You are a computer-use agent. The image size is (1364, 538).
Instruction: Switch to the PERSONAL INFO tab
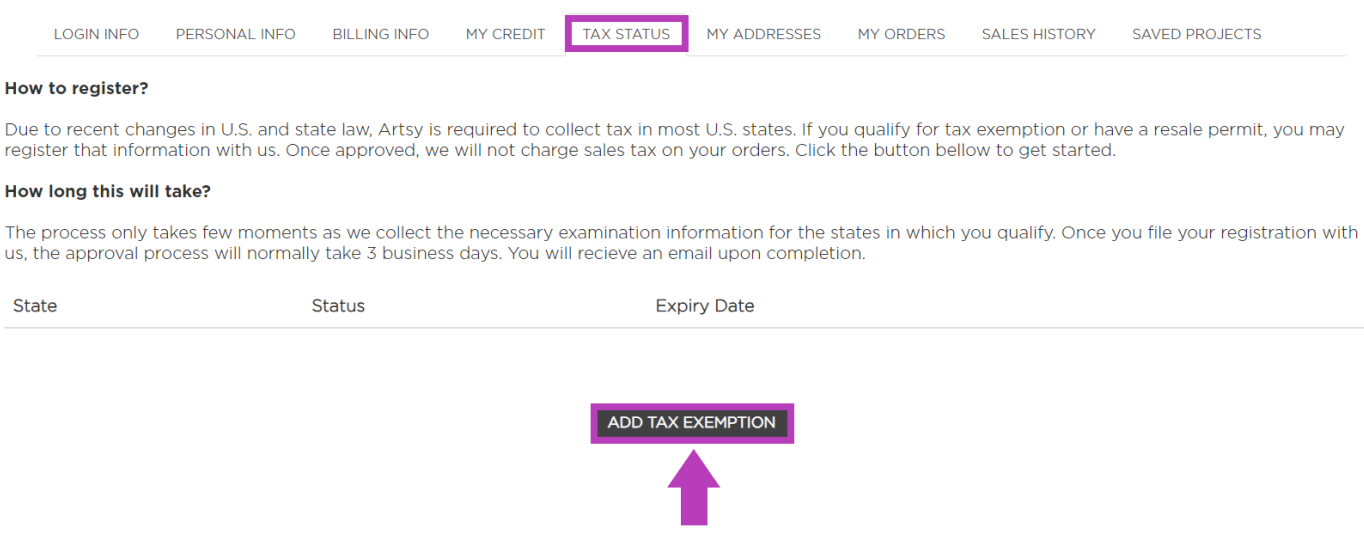235,34
